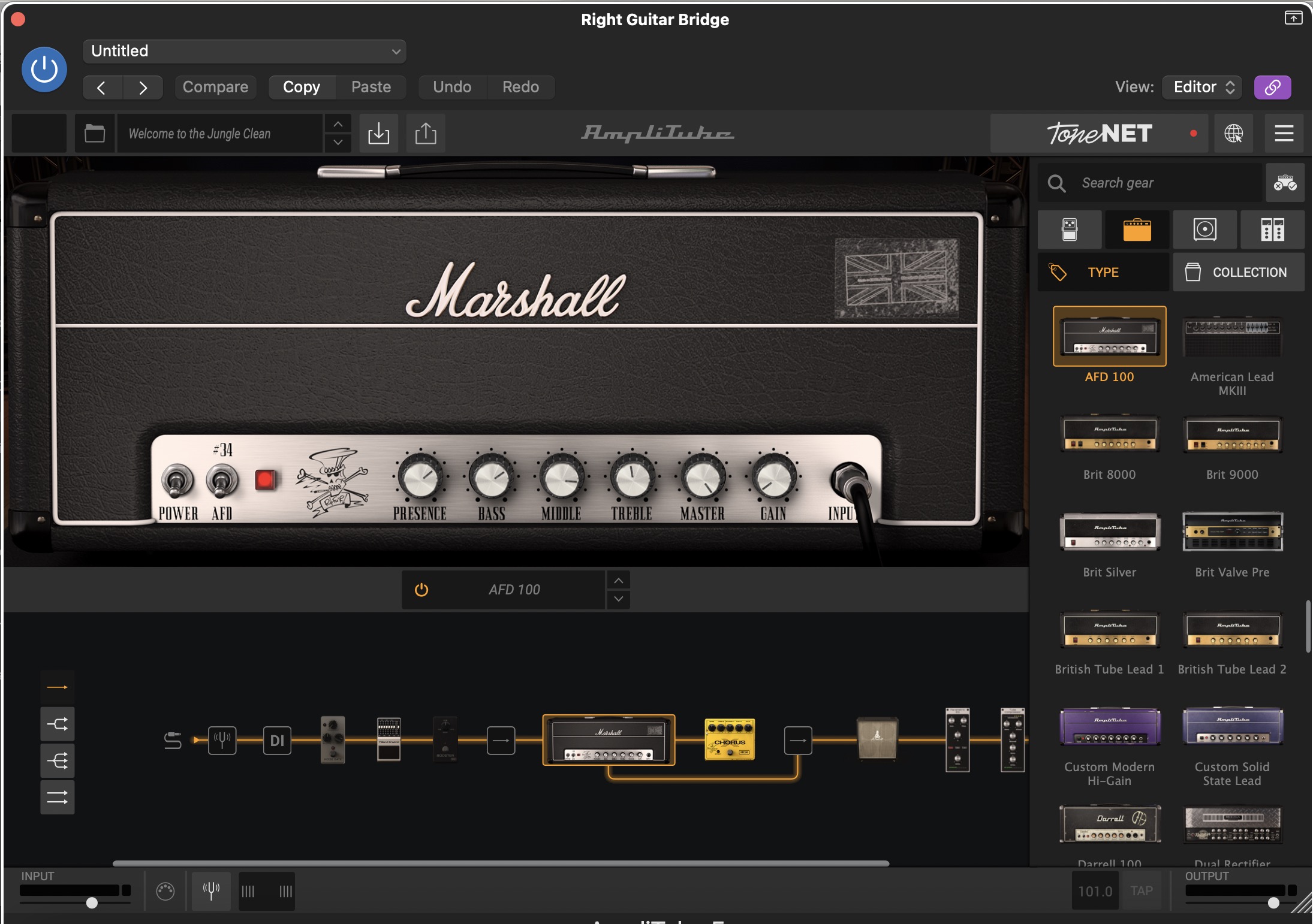Flip the amp POWER toggle switch
This screenshot has width=1313, height=924.
[177, 481]
